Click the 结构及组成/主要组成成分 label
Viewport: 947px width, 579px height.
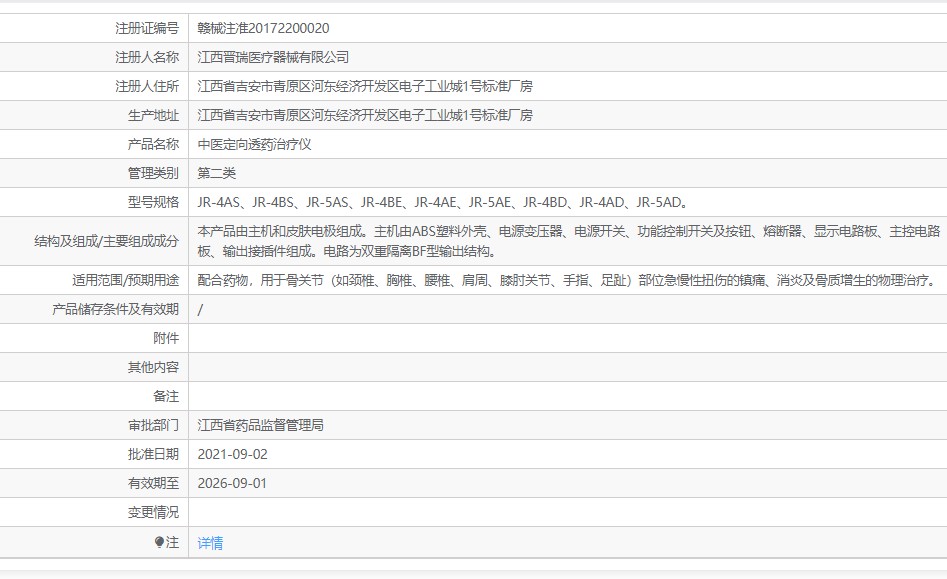click(x=107, y=242)
